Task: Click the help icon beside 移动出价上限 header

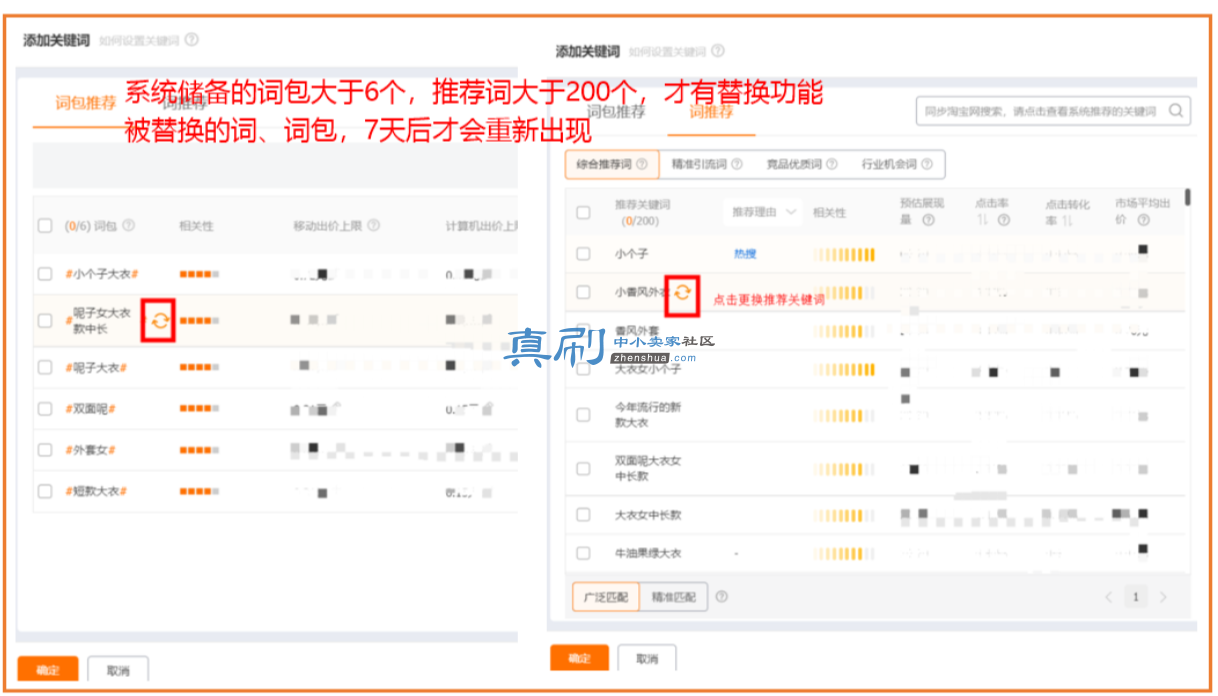Action: 374,226
